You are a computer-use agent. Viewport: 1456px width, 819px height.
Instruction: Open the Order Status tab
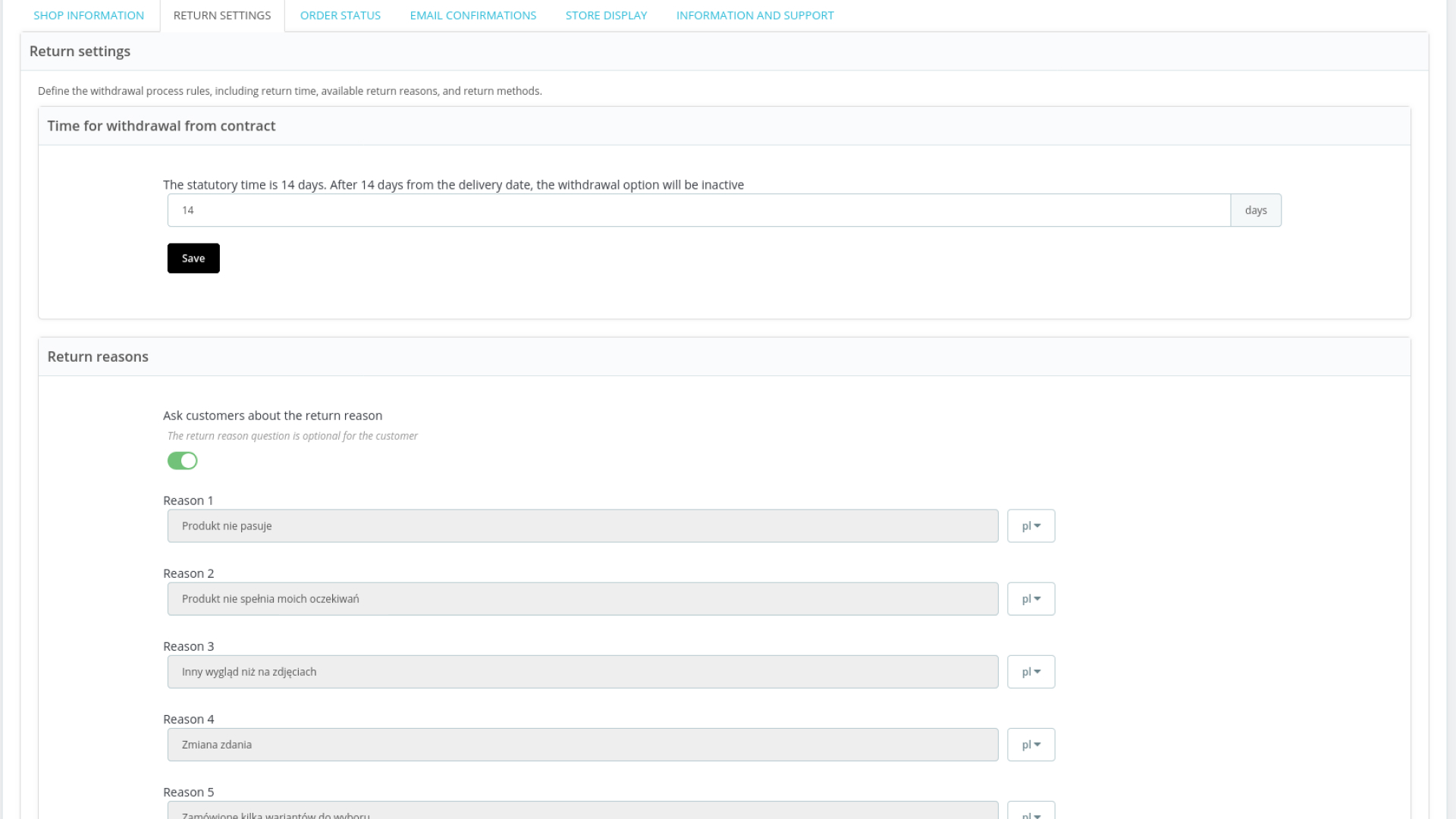pyautogui.click(x=340, y=15)
